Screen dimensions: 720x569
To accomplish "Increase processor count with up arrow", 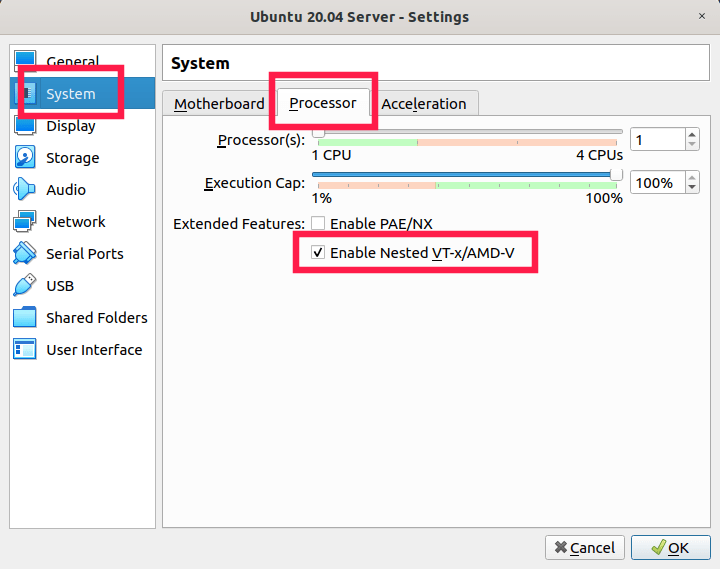I will (x=692, y=134).
